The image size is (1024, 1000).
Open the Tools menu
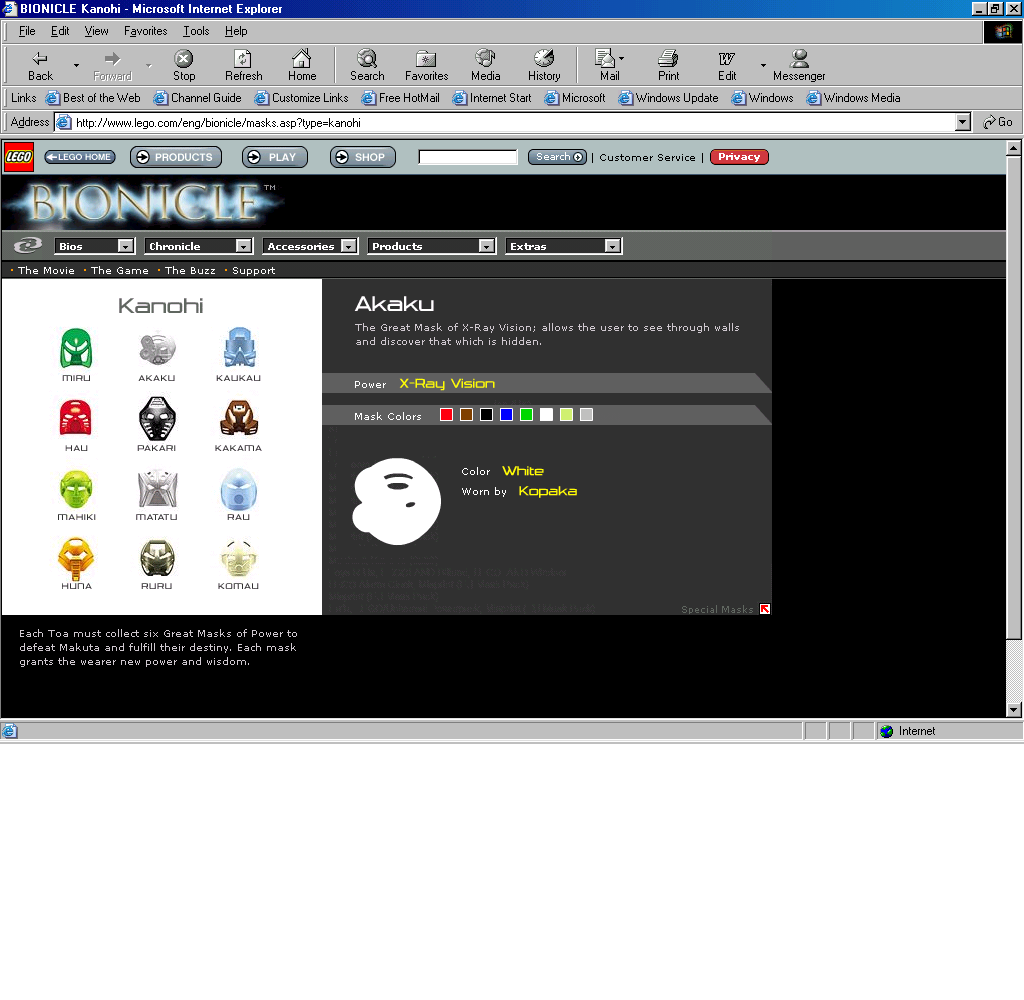(196, 31)
